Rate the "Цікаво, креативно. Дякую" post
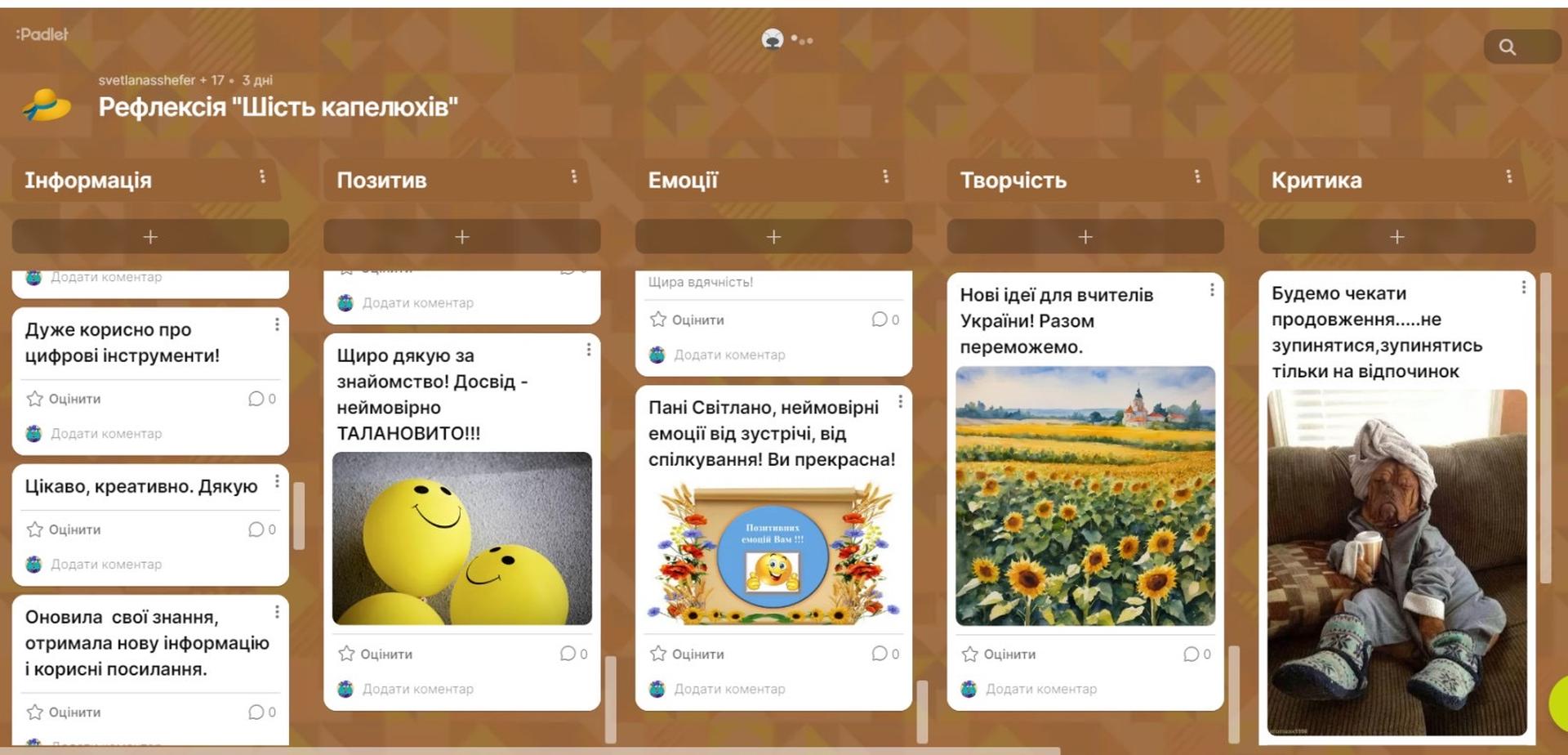1568x755 pixels. 64,529
